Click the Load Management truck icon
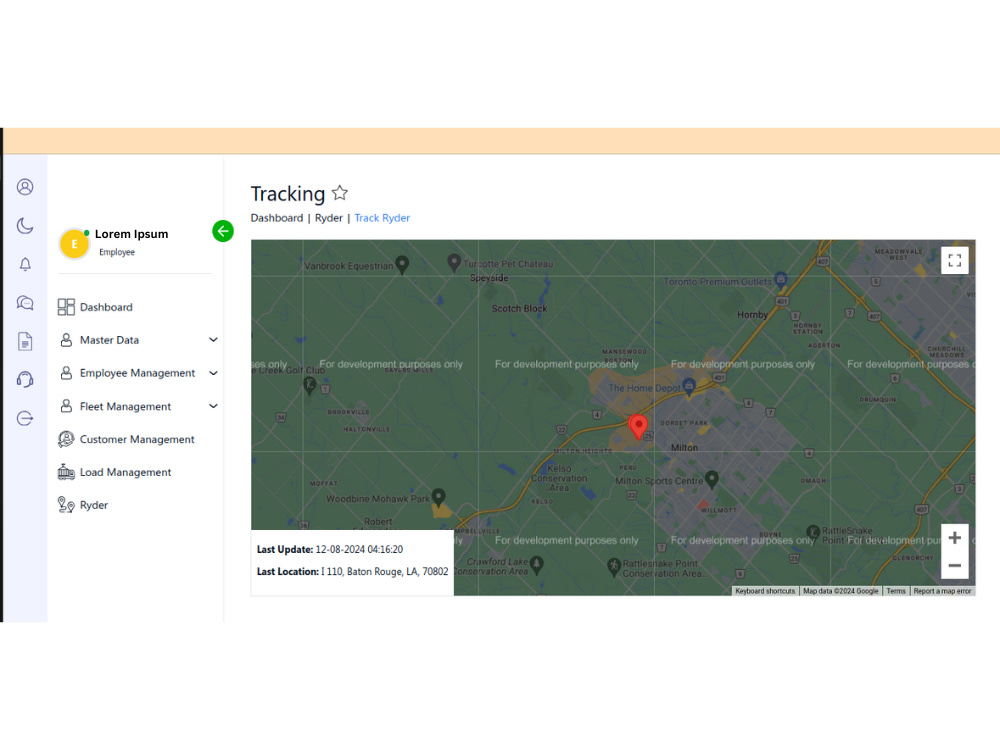Viewport: 1000px width, 750px height. (x=66, y=472)
